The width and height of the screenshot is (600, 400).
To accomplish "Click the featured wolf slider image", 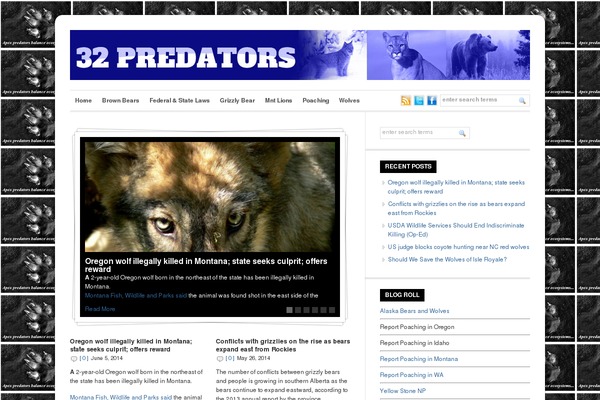I will 210,197.
